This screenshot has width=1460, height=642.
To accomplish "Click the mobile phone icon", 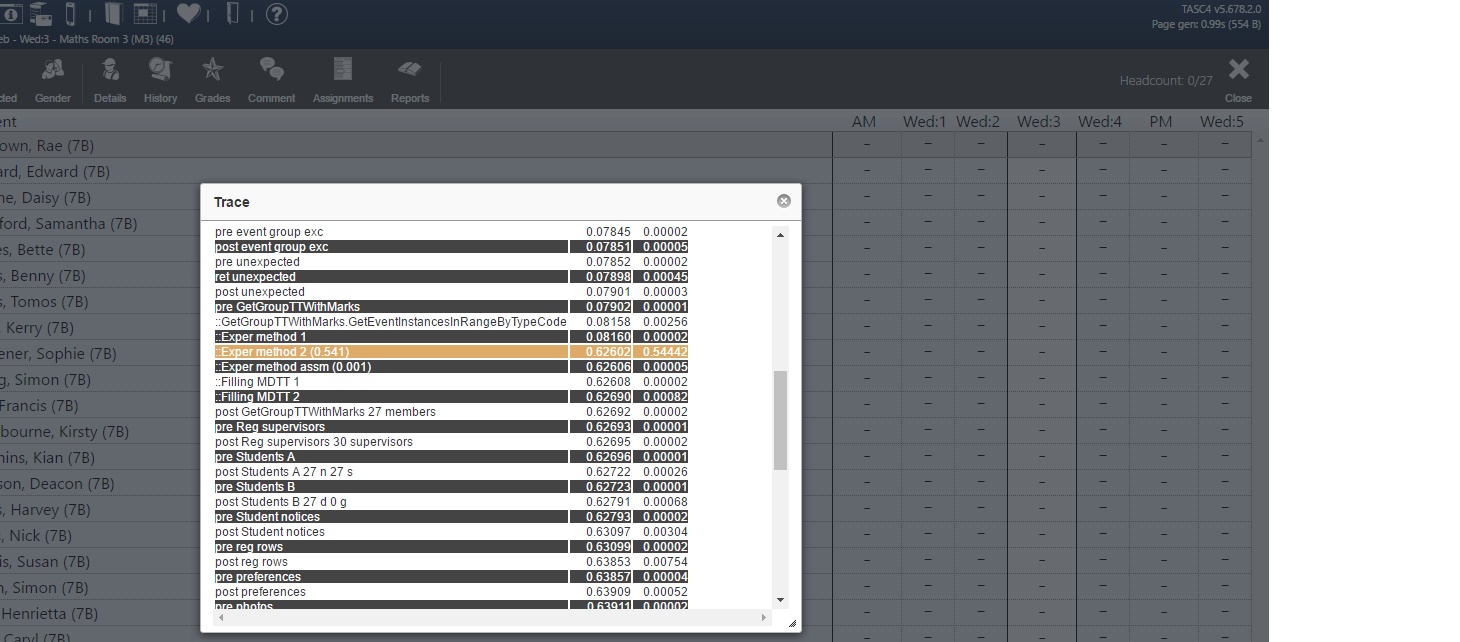I will (70, 14).
